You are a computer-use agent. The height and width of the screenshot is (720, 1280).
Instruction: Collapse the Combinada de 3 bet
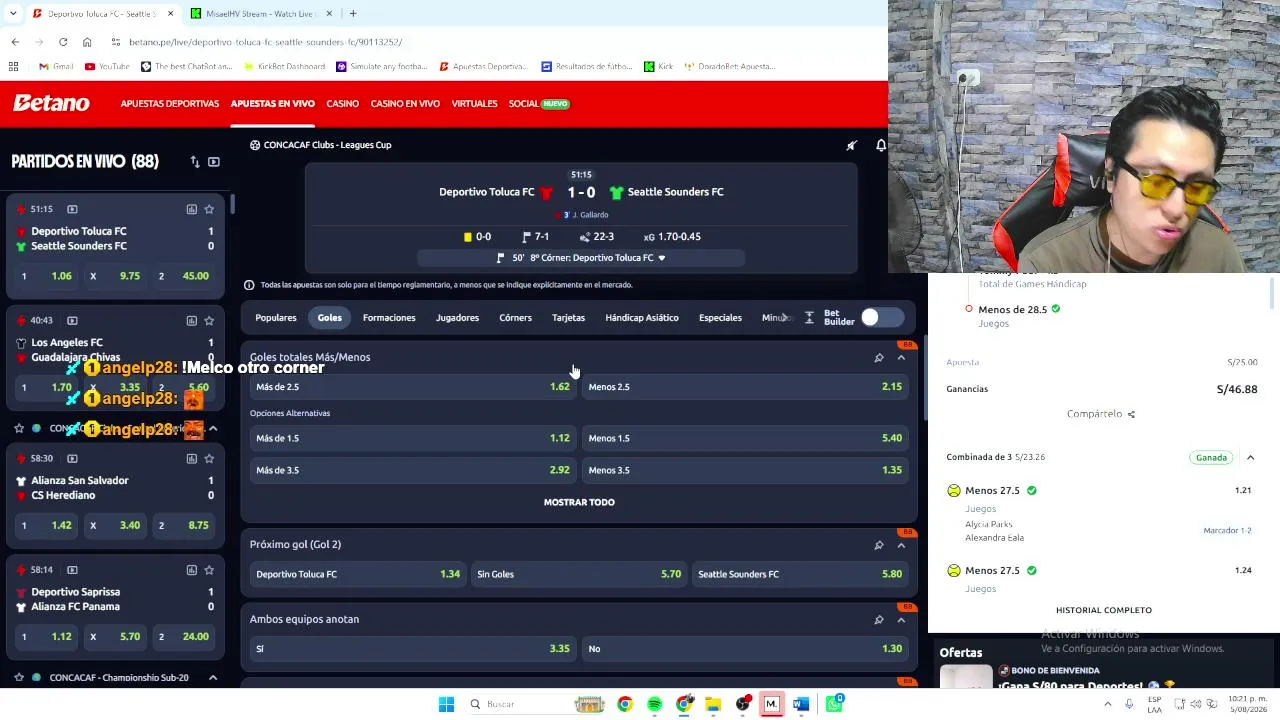pos(1250,457)
